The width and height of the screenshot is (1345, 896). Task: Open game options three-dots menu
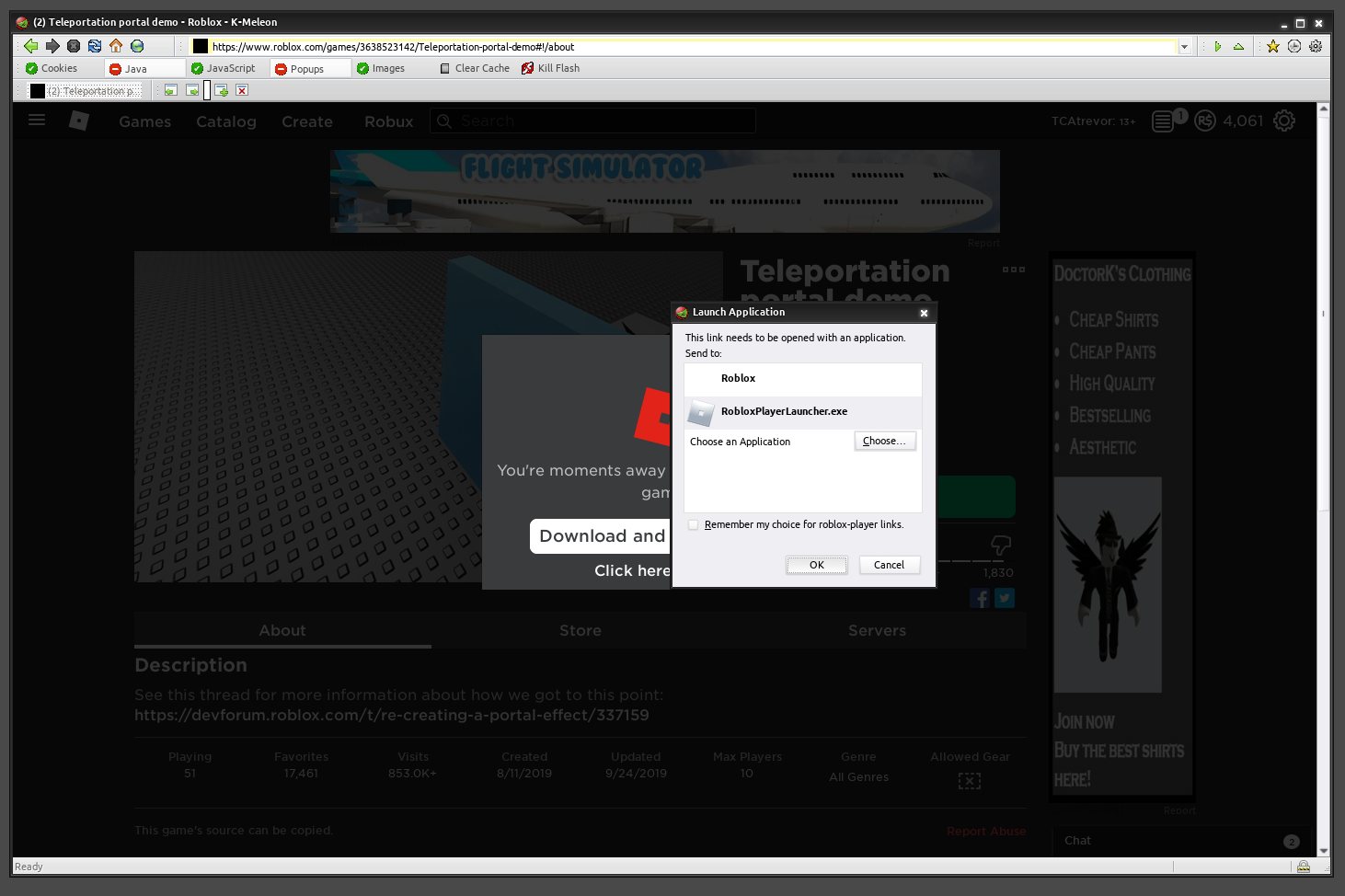pos(1014,270)
